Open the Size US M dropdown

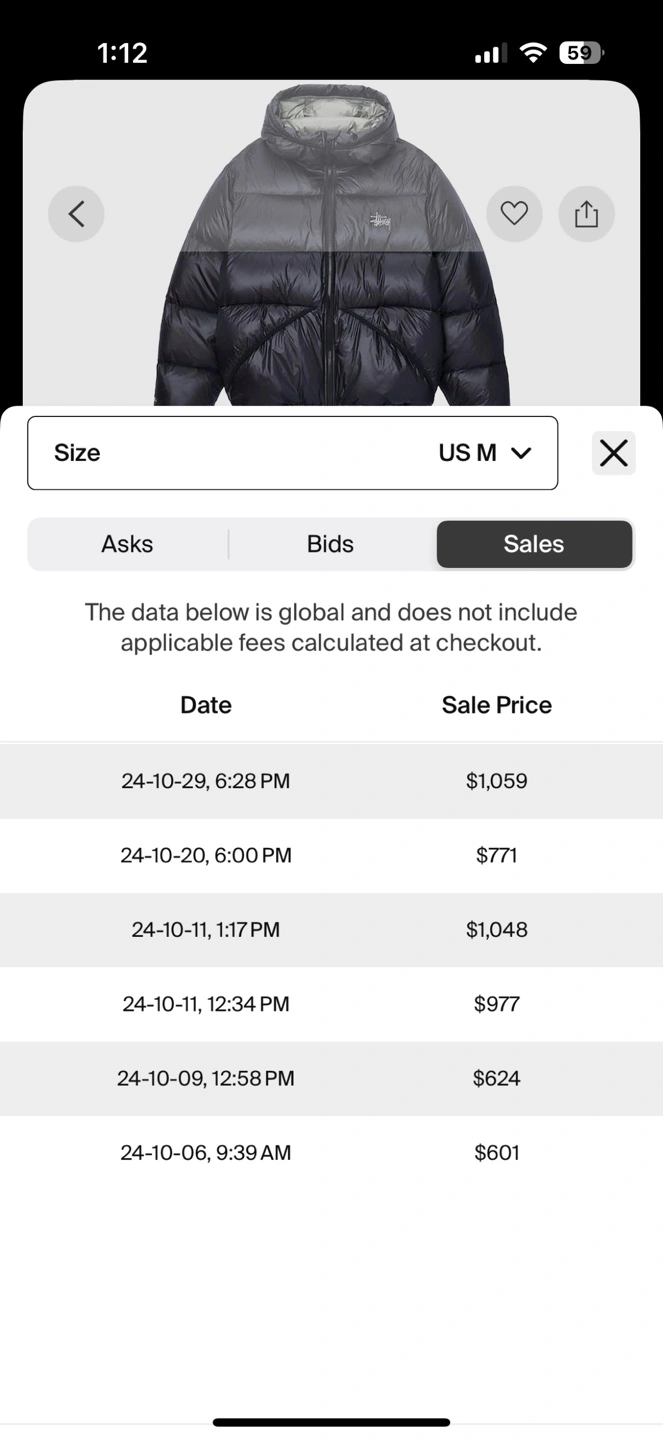(292, 453)
